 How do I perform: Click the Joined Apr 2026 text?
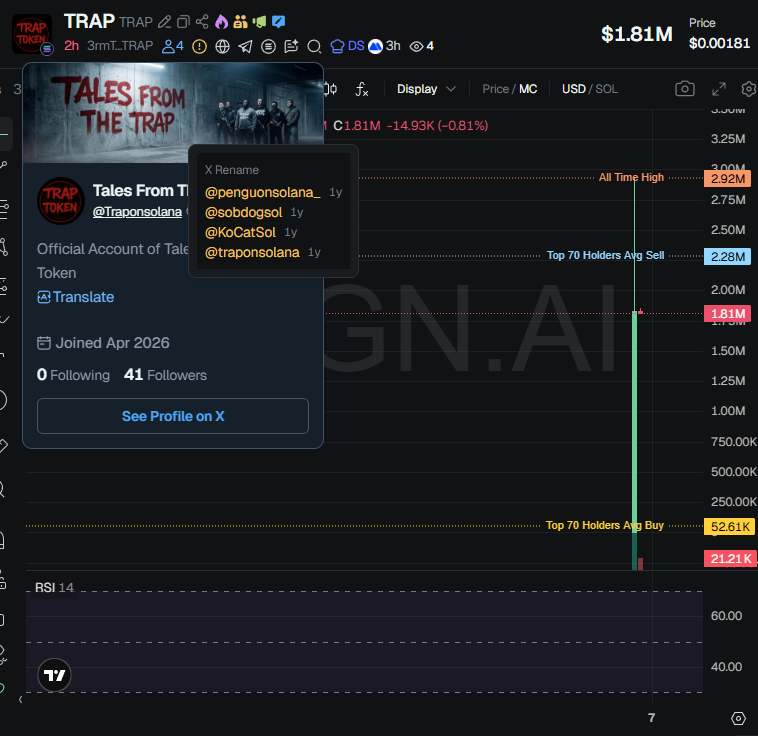(103, 343)
